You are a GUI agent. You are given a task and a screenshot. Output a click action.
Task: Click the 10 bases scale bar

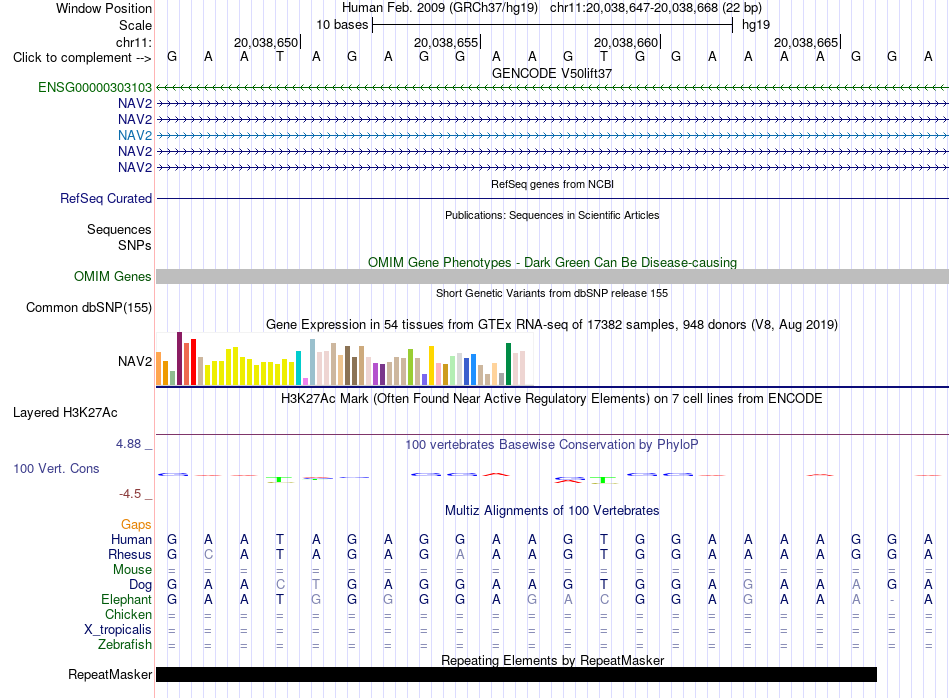[553, 25]
